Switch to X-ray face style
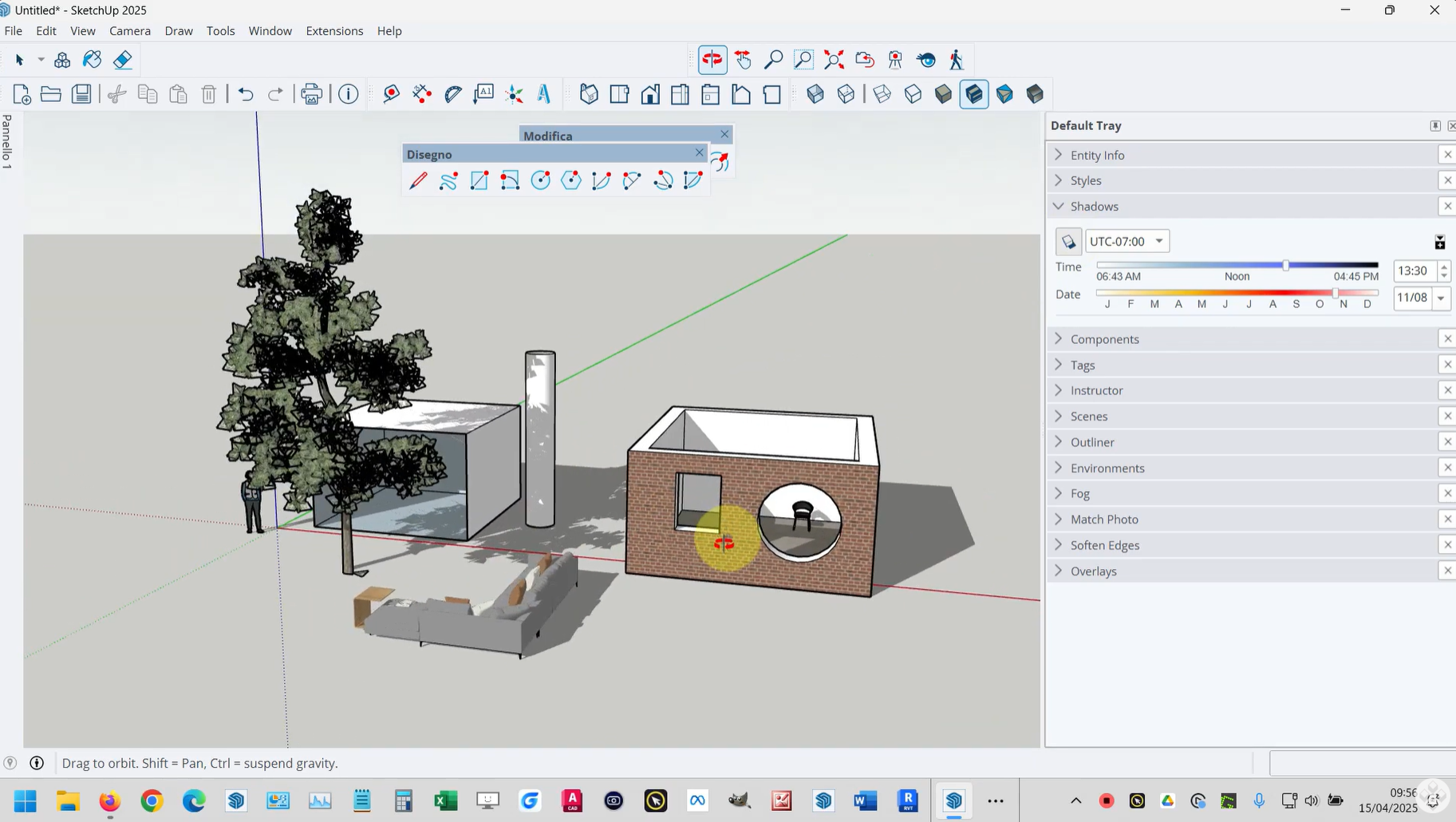 (x=815, y=94)
